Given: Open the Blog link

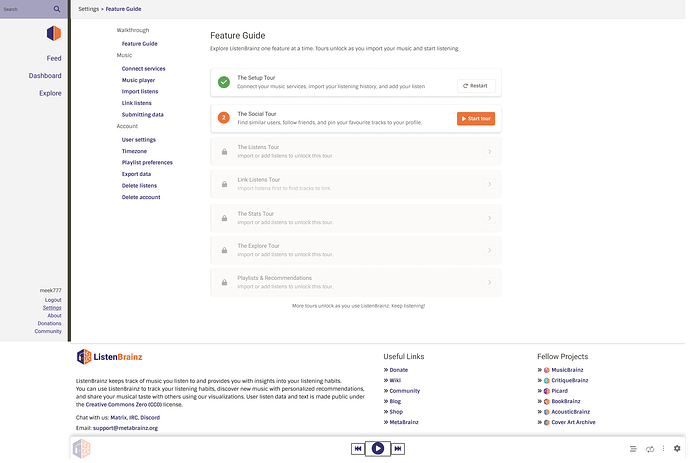Looking at the screenshot, I should tap(395, 401).
